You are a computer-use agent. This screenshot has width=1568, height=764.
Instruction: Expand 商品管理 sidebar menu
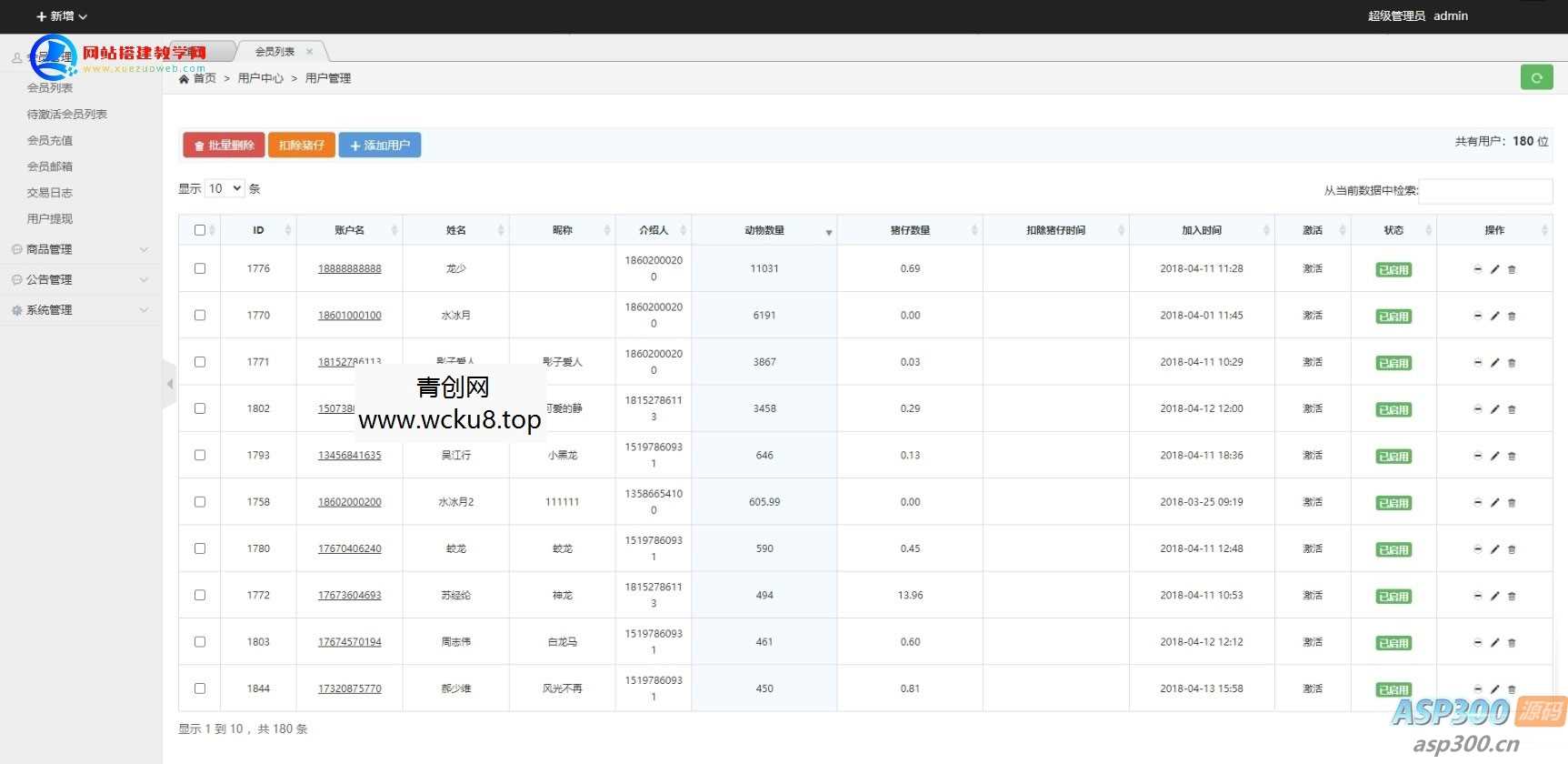pyautogui.click(x=80, y=249)
